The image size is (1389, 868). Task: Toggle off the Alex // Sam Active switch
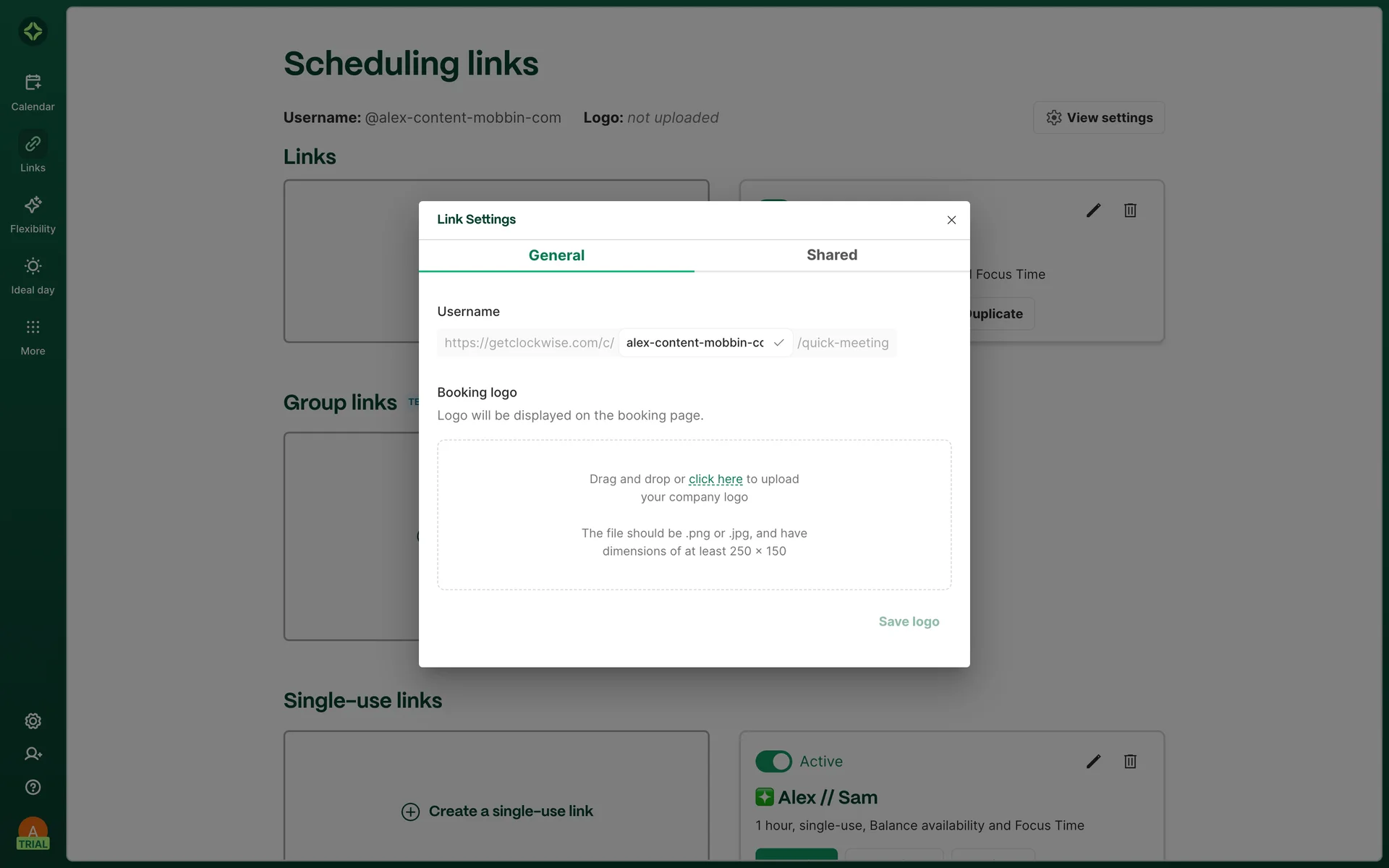click(773, 761)
